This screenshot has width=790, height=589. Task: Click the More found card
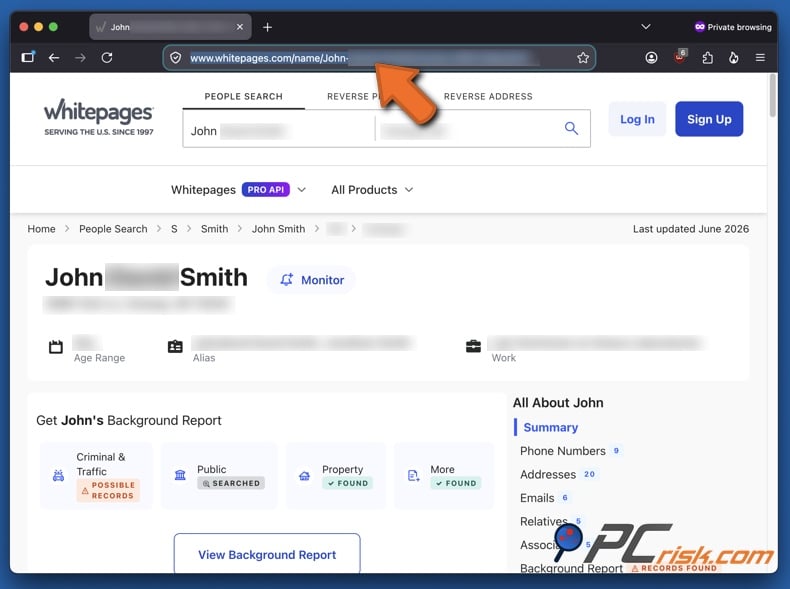tap(444, 476)
